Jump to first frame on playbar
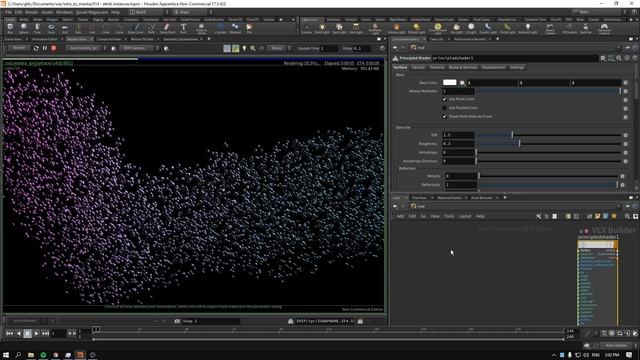 click(9, 333)
